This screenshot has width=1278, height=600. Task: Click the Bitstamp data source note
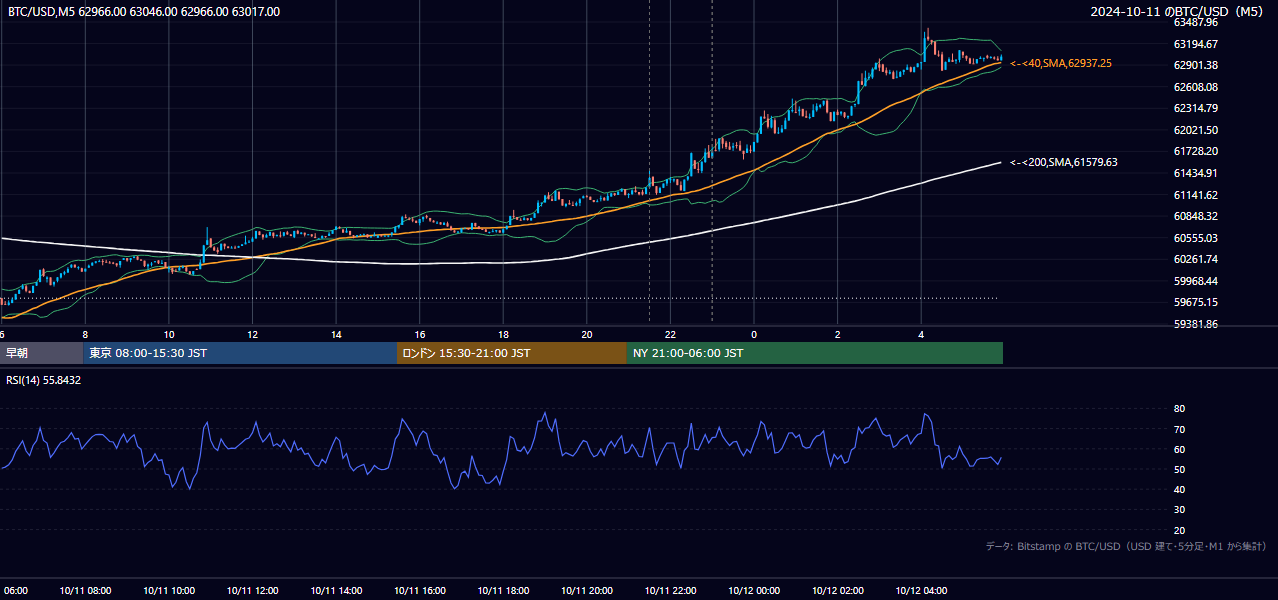click(x=1126, y=546)
